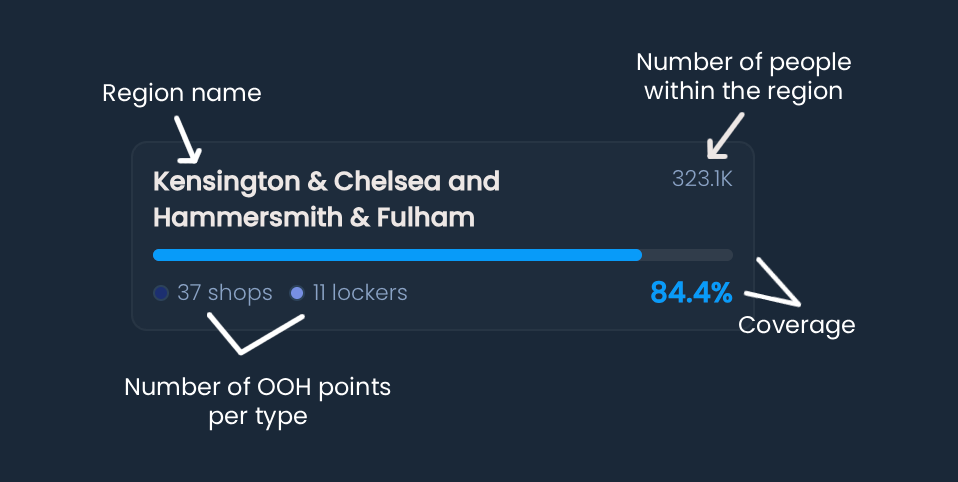The image size is (958, 482).
Task: Click the arrow pointing to region name
Action: pos(188,140)
